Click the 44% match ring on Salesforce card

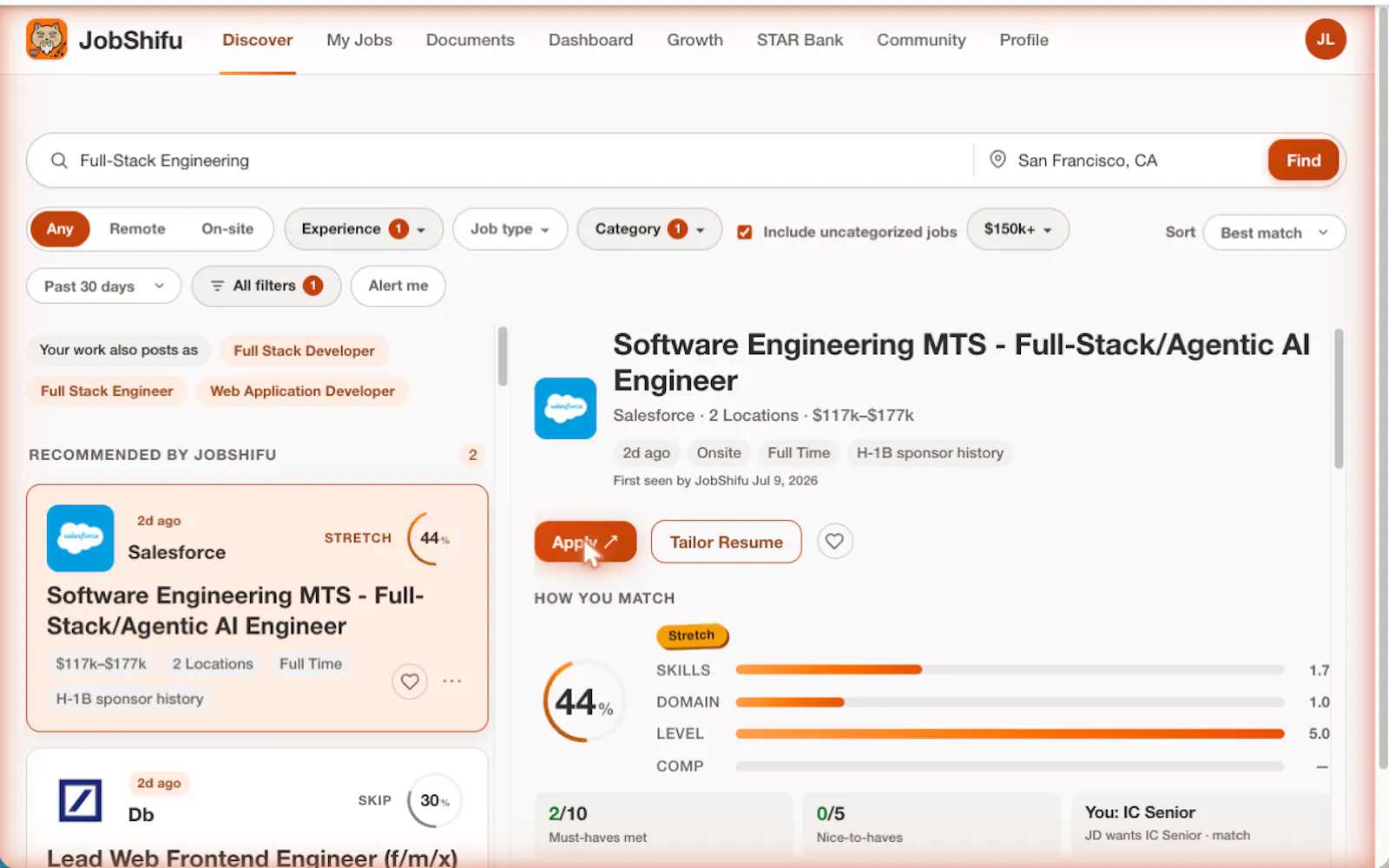433,538
